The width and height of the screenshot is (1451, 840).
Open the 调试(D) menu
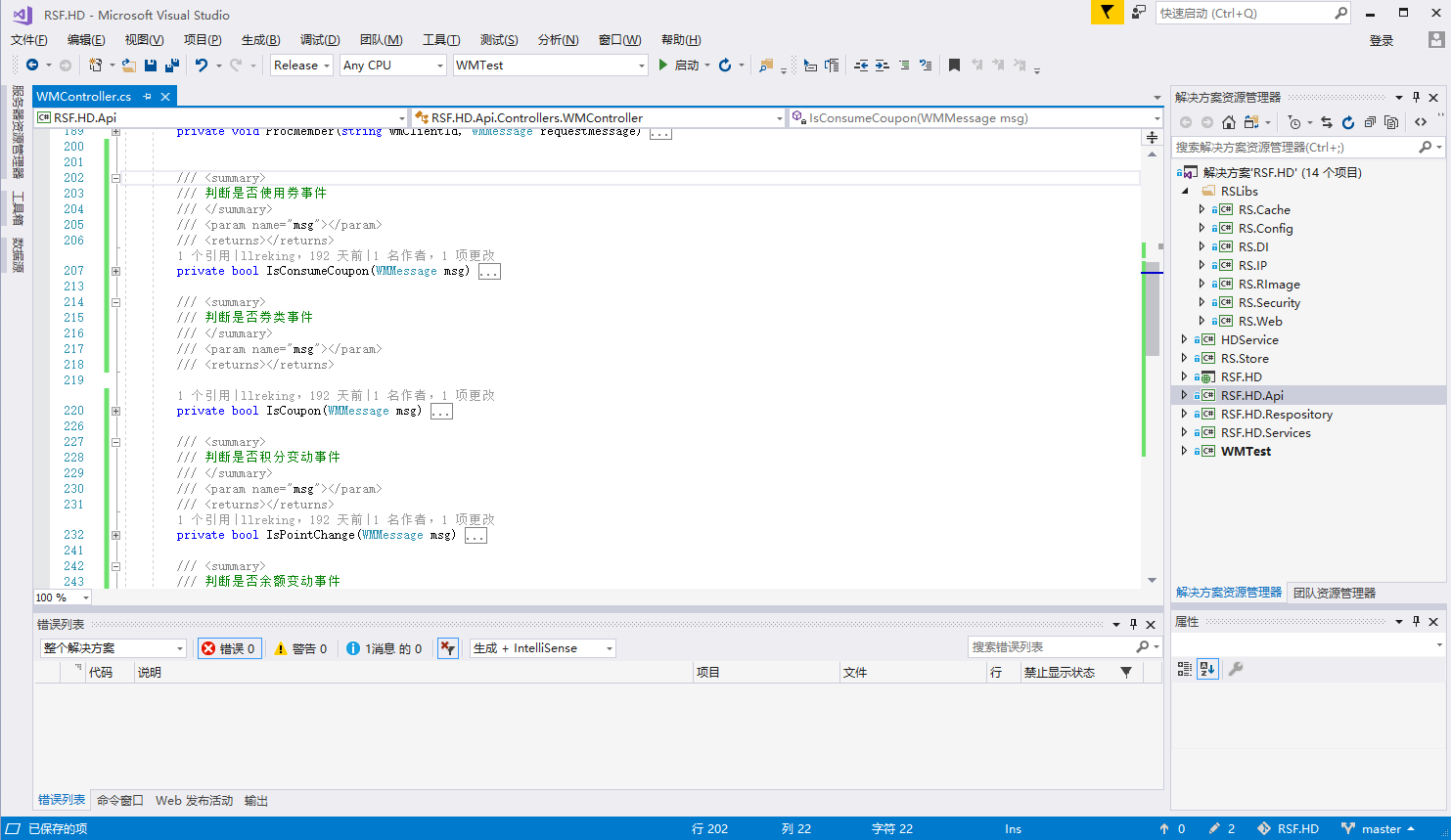(319, 40)
